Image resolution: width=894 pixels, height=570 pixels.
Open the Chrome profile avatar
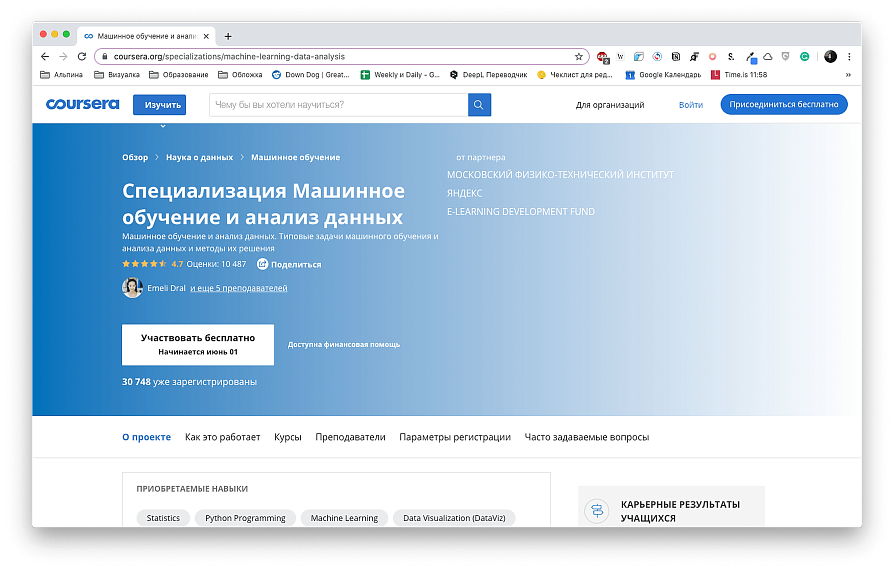point(830,56)
